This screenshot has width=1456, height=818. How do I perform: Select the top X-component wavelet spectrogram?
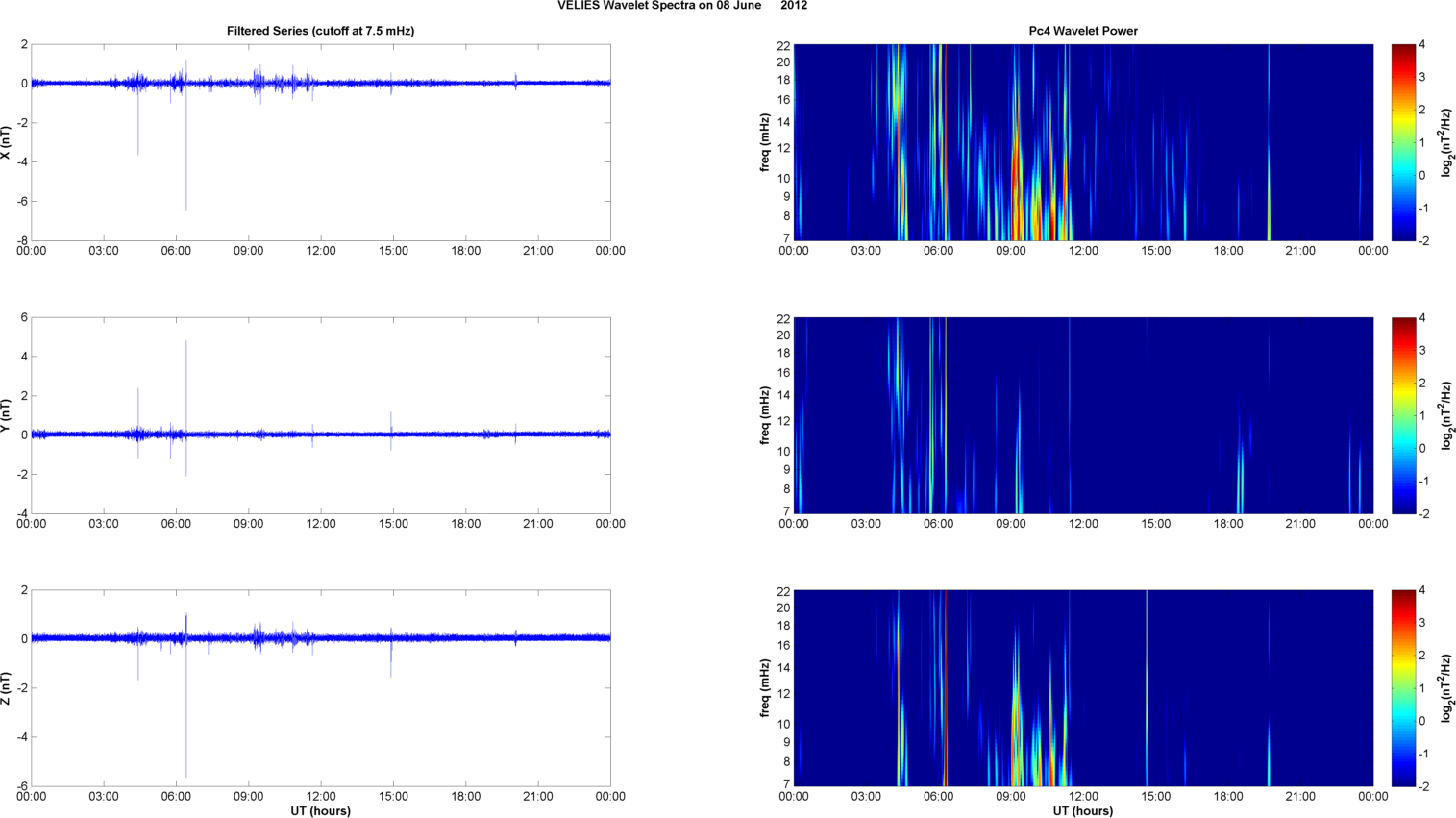click(x=1083, y=142)
